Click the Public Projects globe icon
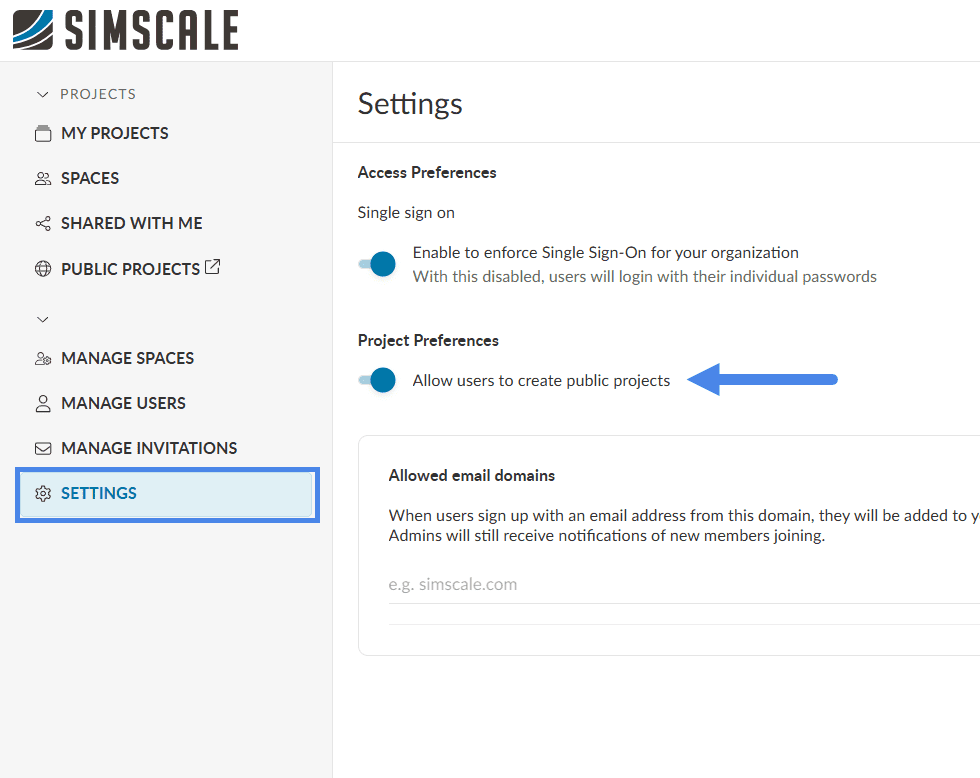Image resolution: width=980 pixels, height=778 pixels. [43, 269]
